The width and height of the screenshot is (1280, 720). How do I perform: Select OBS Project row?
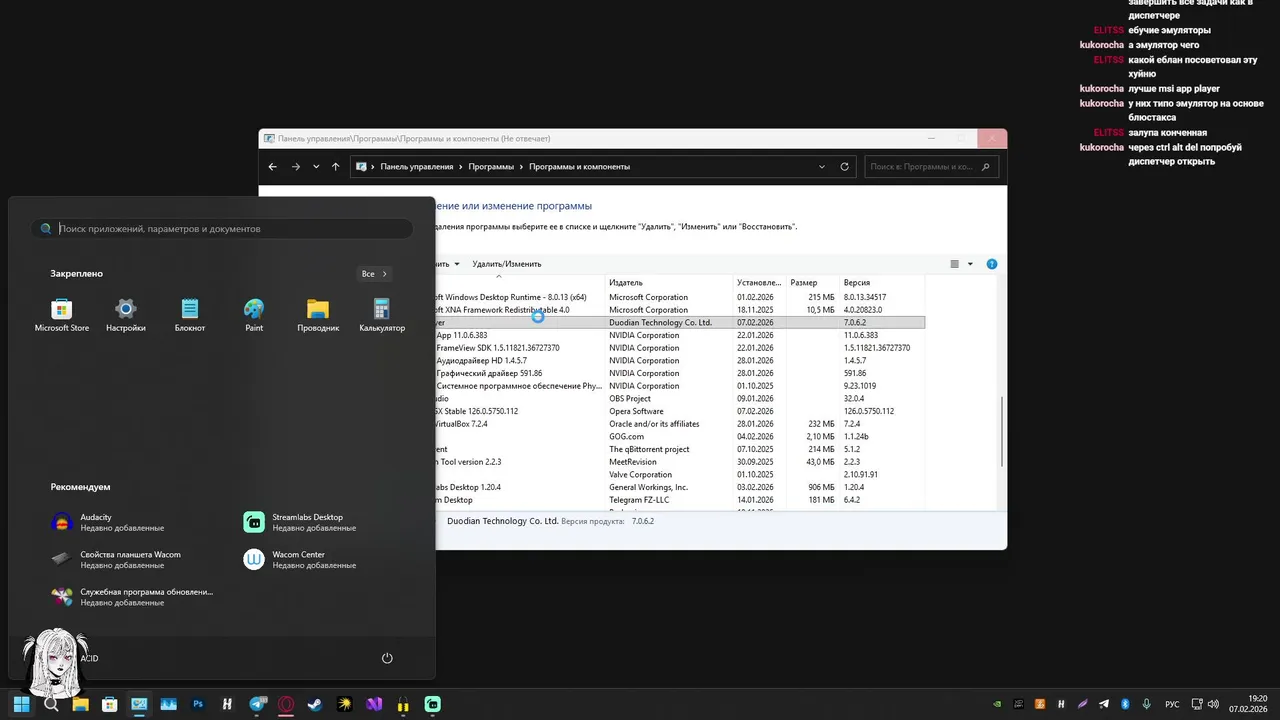point(680,399)
